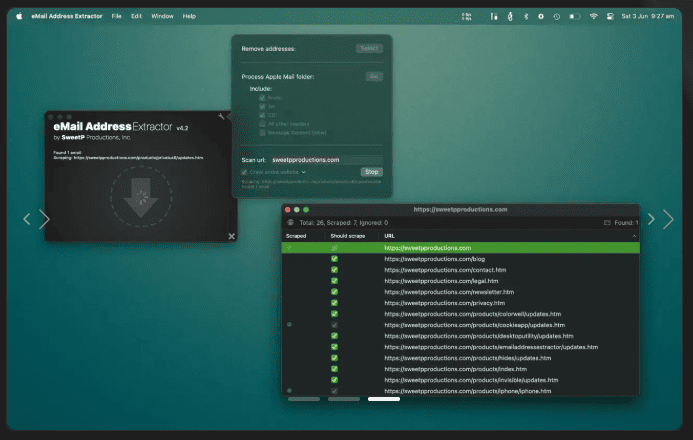
Task: Select the emailaddressextractor/updates.htm URL row
Action: (461, 347)
